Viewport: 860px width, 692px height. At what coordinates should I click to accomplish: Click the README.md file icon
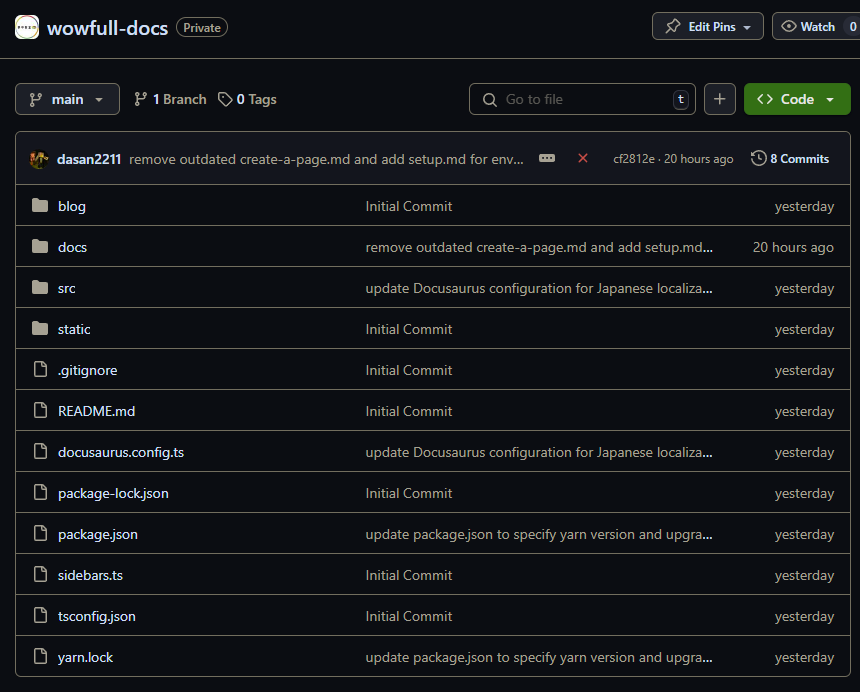tap(40, 411)
